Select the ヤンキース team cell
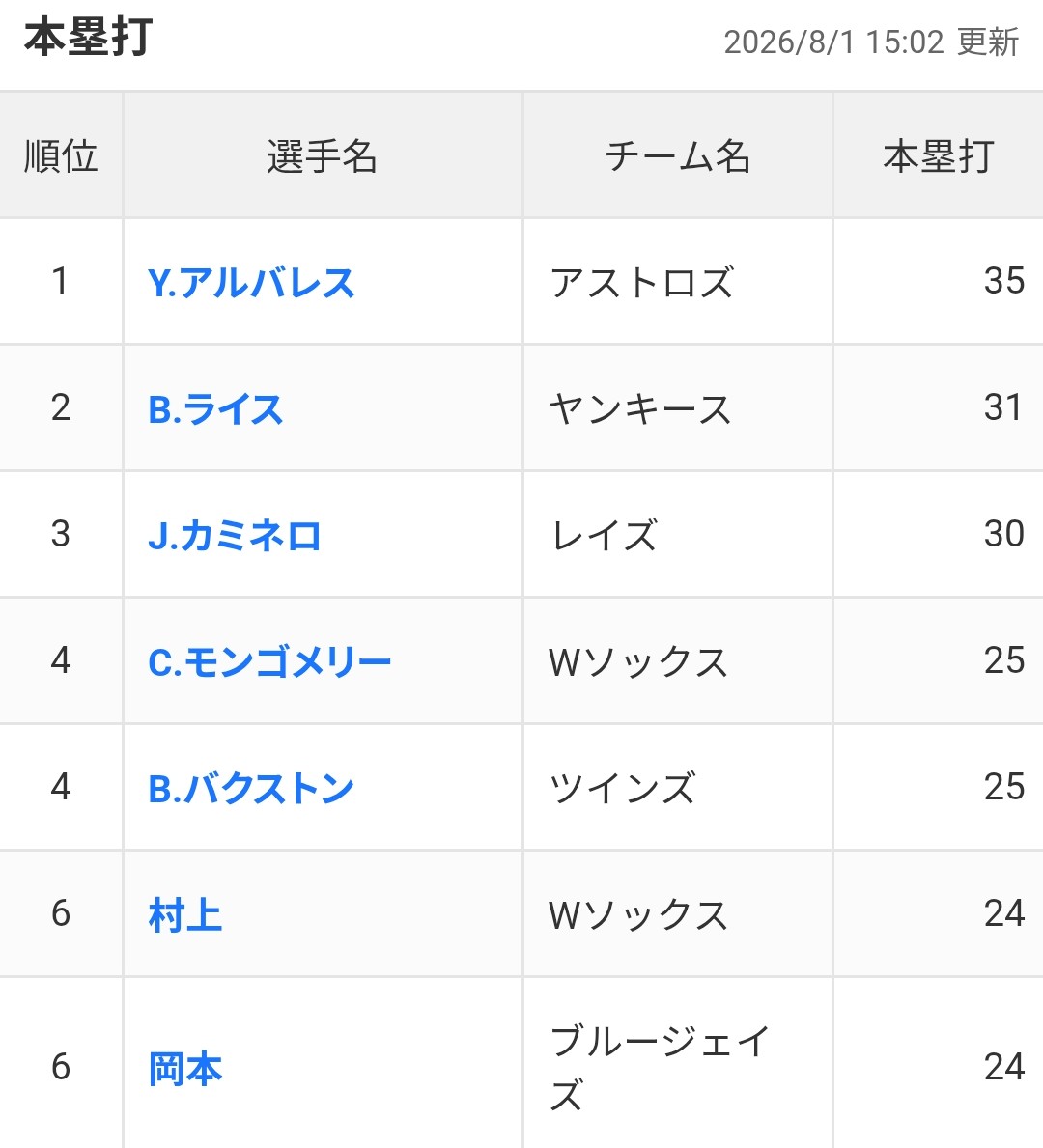The width and height of the screenshot is (1043, 1148). (678, 408)
